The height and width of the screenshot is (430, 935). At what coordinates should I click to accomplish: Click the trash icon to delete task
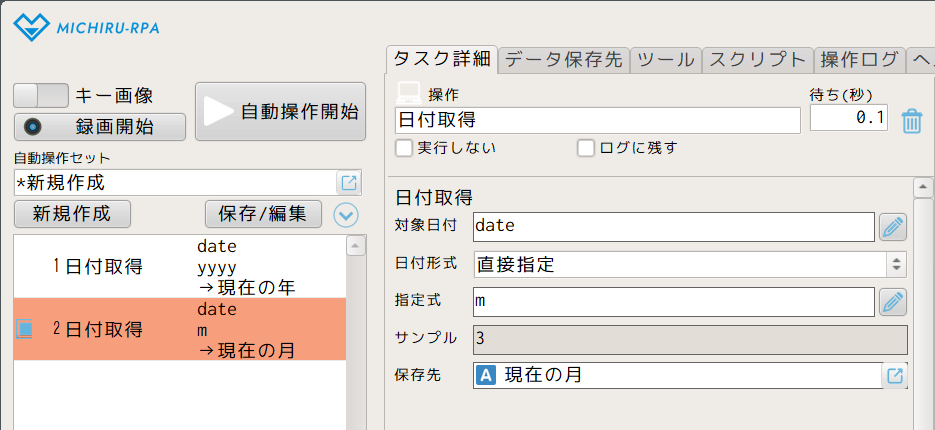click(911, 121)
